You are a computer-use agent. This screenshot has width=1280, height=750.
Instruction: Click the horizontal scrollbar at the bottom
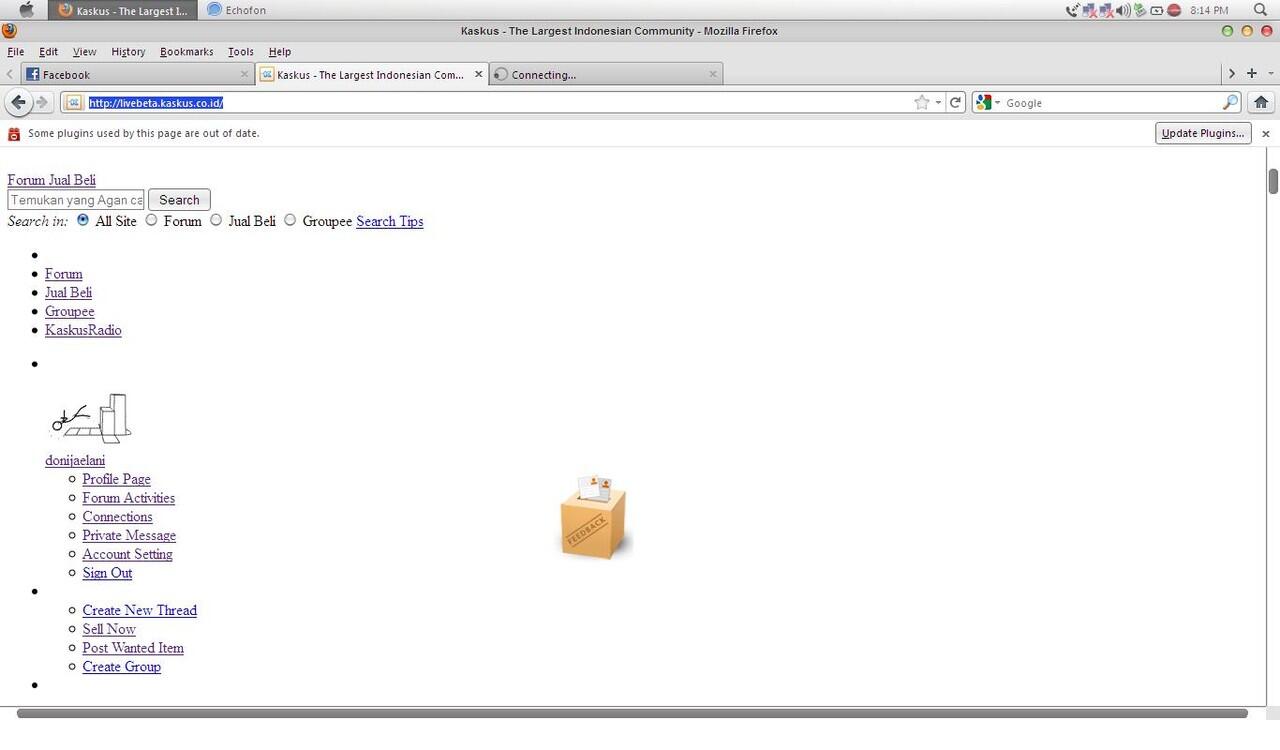632,713
